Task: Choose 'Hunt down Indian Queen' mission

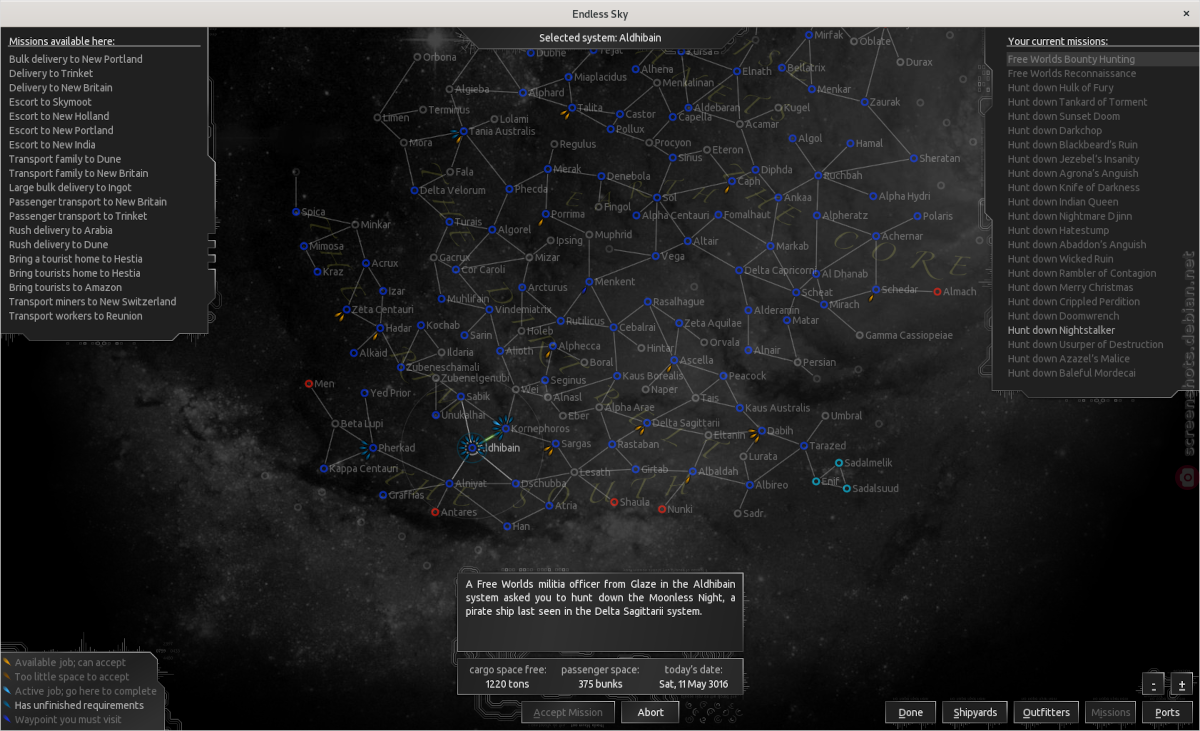Action: (x=1063, y=202)
